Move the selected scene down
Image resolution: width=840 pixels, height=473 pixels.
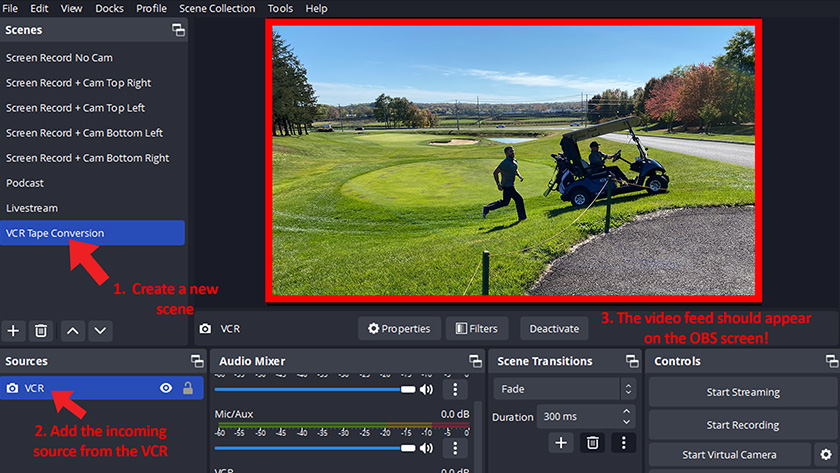click(101, 330)
